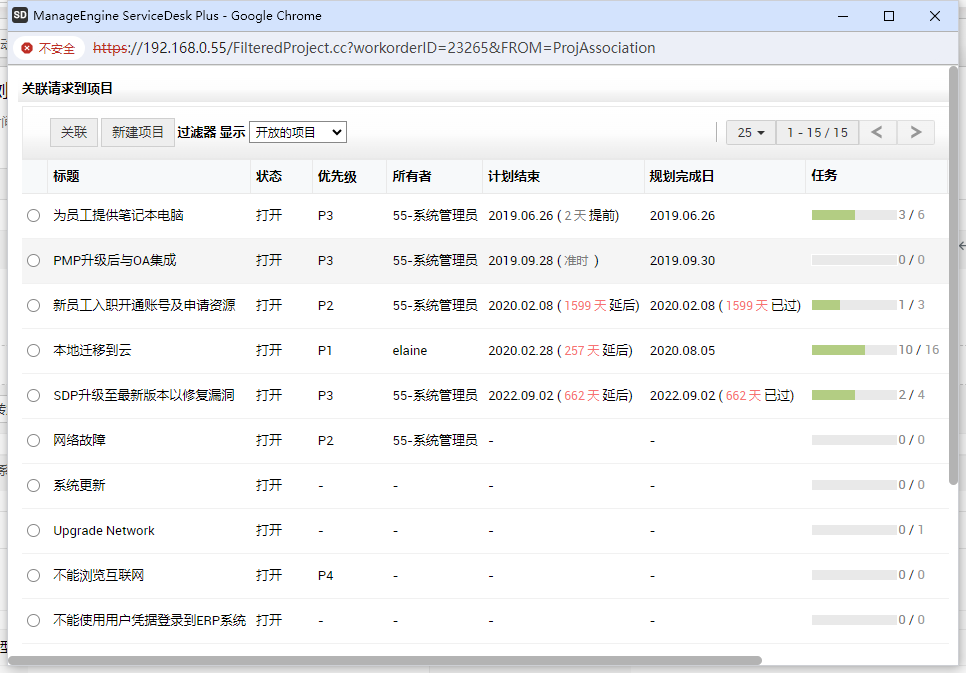Image resolution: width=966 pixels, height=673 pixels.
Task: Choose the Upgrade Network project radio button
Action: point(34,531)
